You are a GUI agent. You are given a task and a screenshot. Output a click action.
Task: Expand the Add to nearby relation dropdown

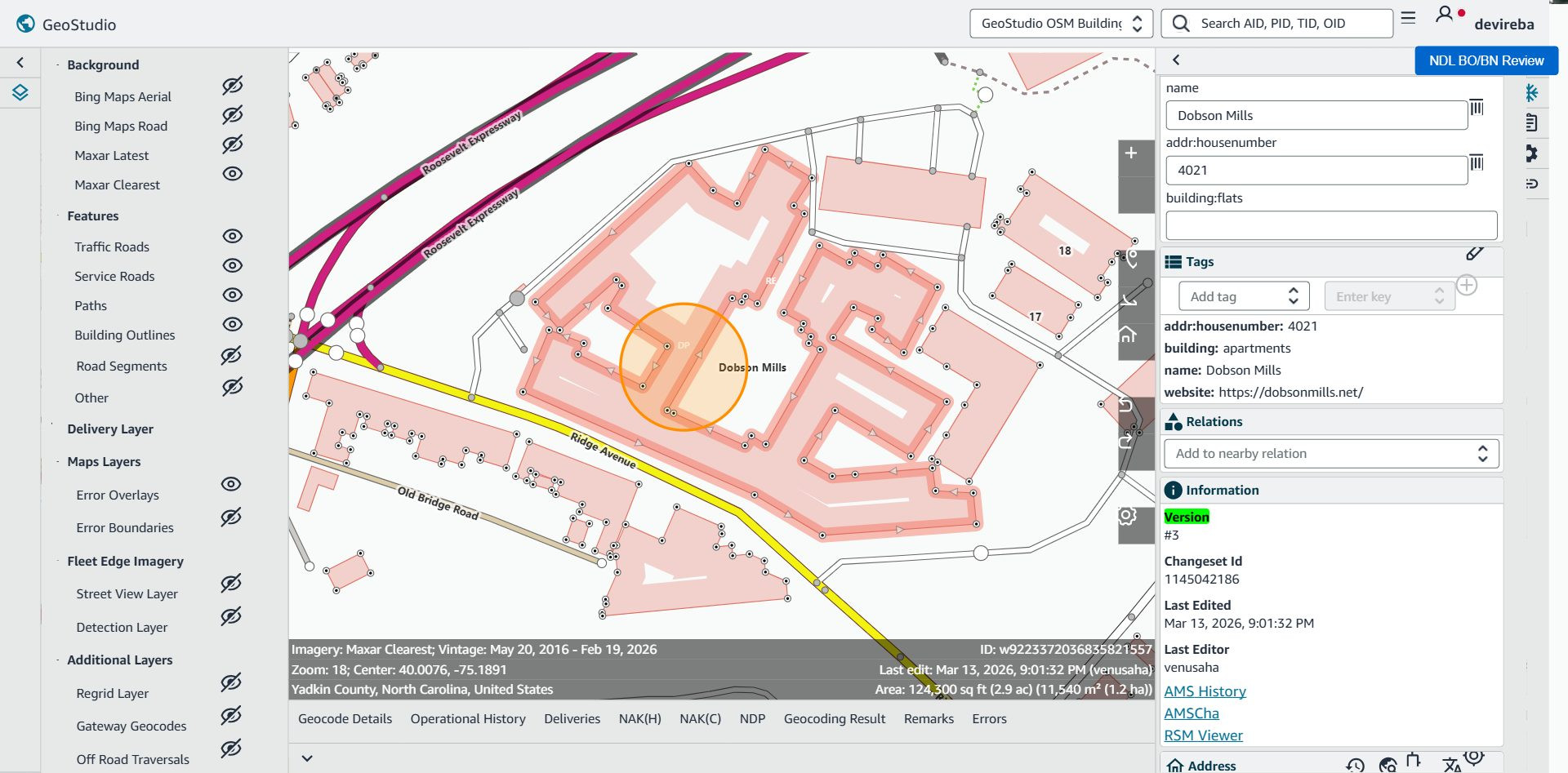(1331, 454)
